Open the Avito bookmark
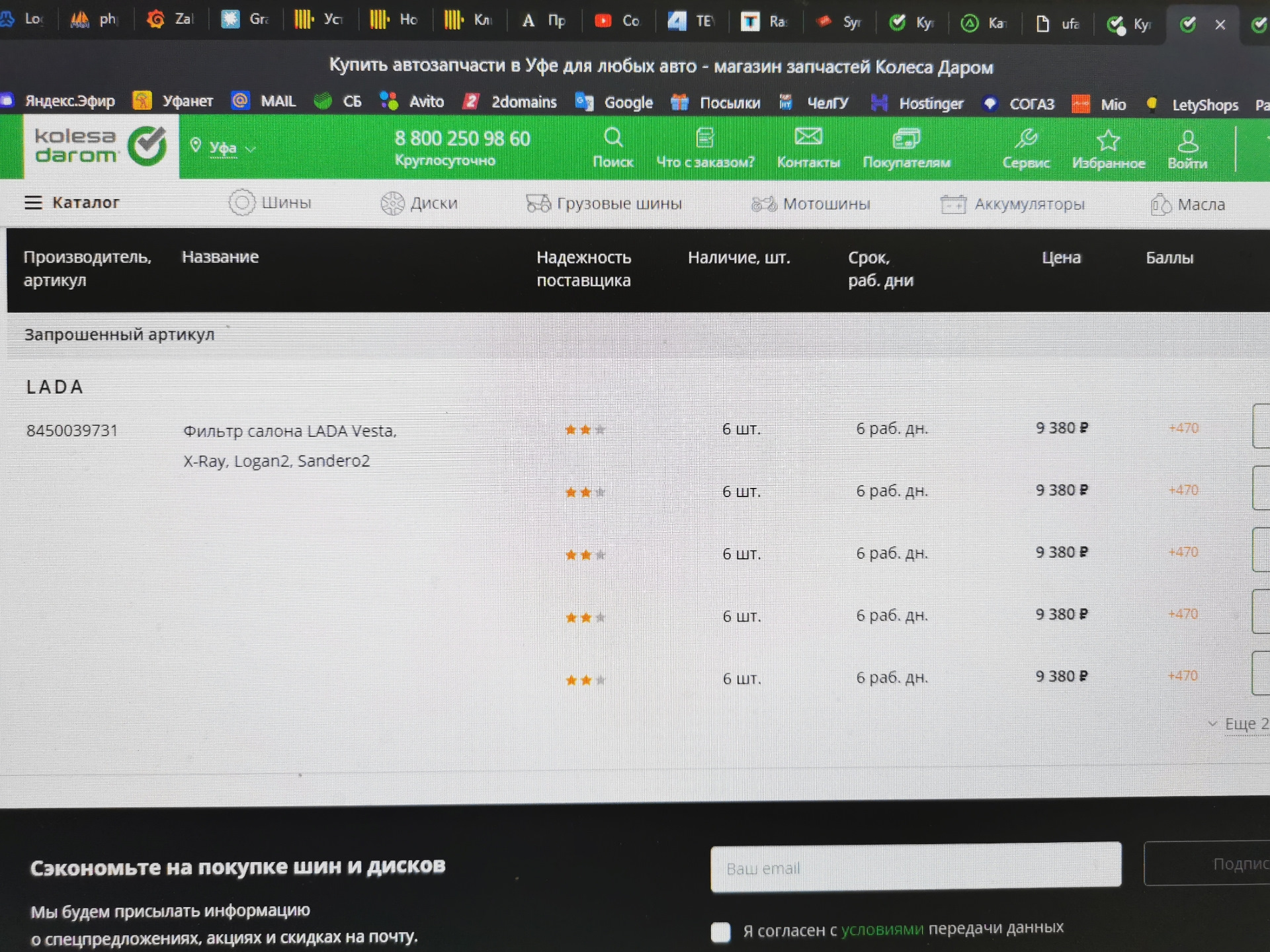The width and height of the screenshot is (1270, 952). pos(411,101)
